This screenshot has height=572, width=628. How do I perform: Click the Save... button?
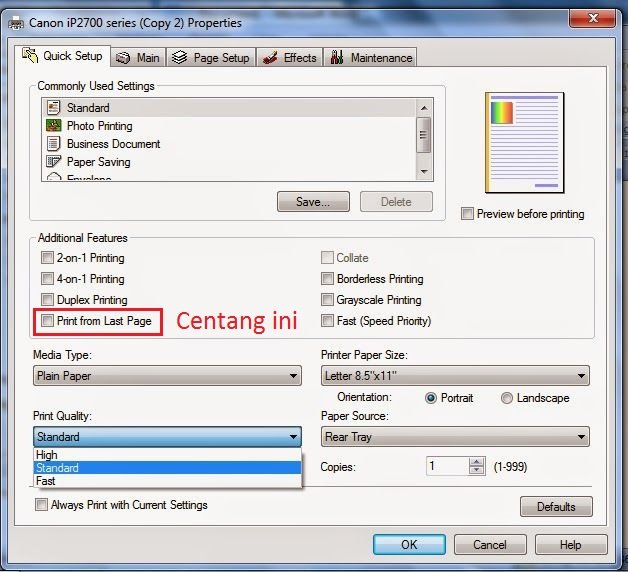coord(313,202)
